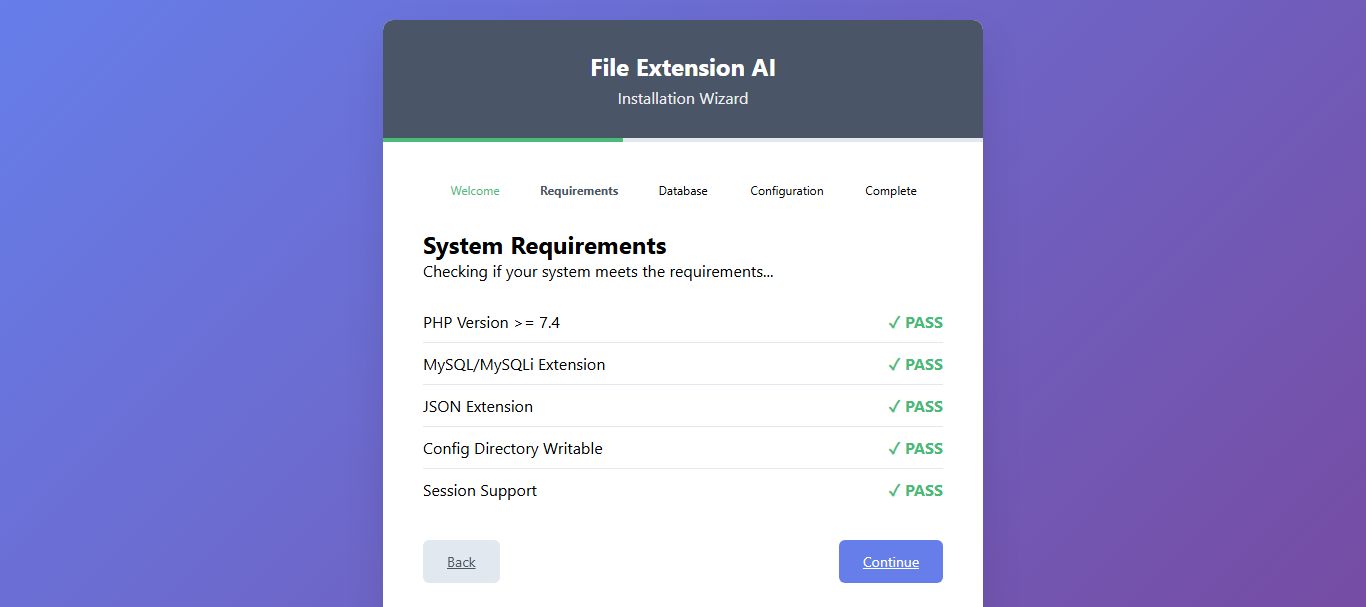Screen dimensions: 1366x607
Task: Click the Session Support requirement label
Action: [480, 491]
